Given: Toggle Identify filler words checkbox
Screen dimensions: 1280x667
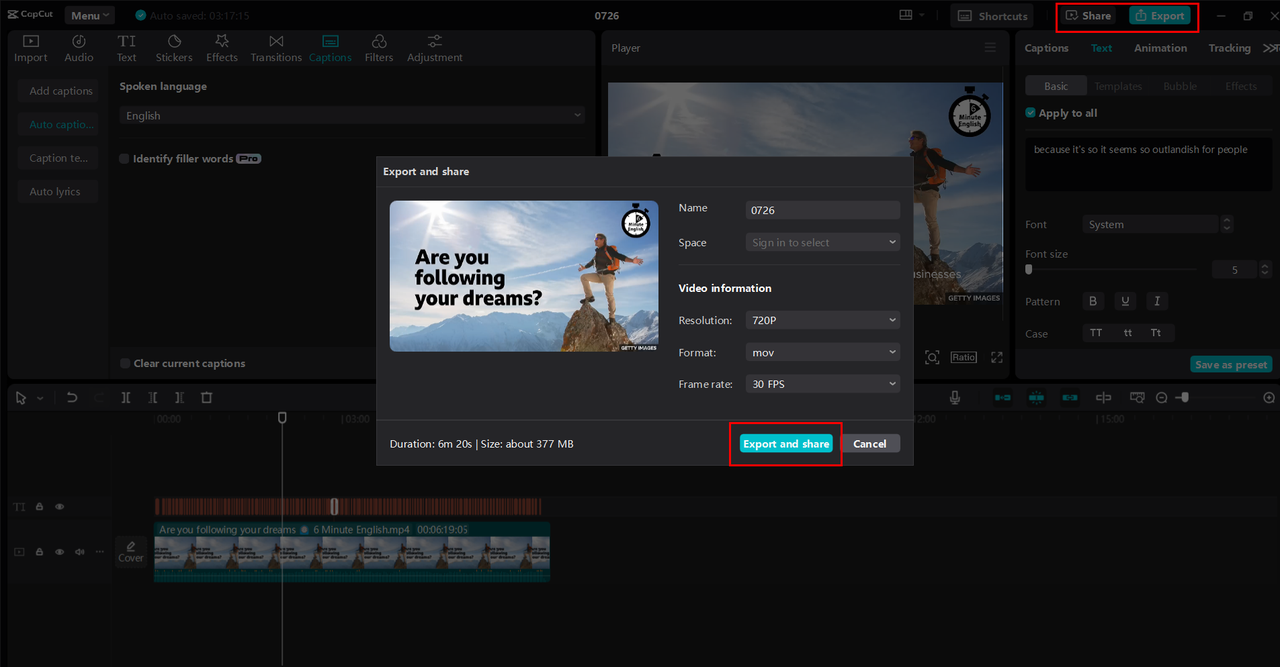Looking at the screenshot, I should point(125,159).
